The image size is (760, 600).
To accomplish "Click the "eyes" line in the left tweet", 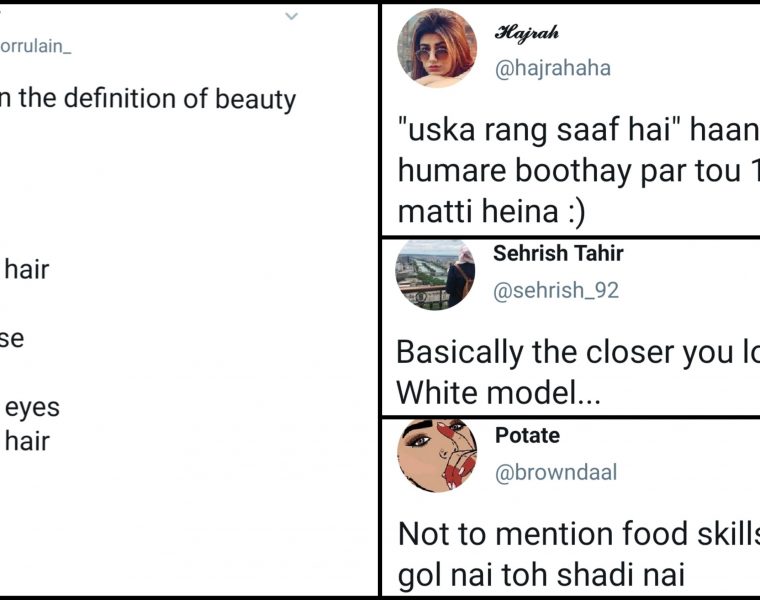I will click(32, 407).
